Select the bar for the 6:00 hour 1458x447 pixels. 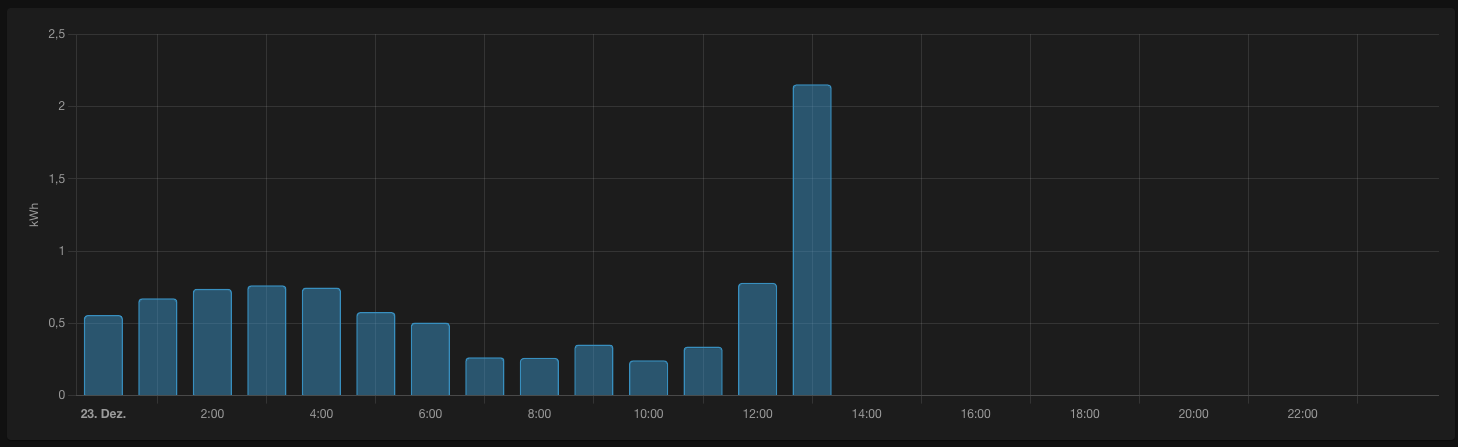430,359
